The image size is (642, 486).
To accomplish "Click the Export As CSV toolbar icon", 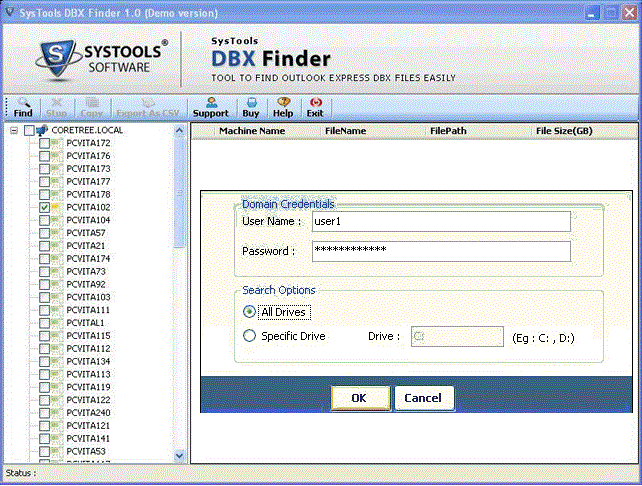I will (148, 108).
